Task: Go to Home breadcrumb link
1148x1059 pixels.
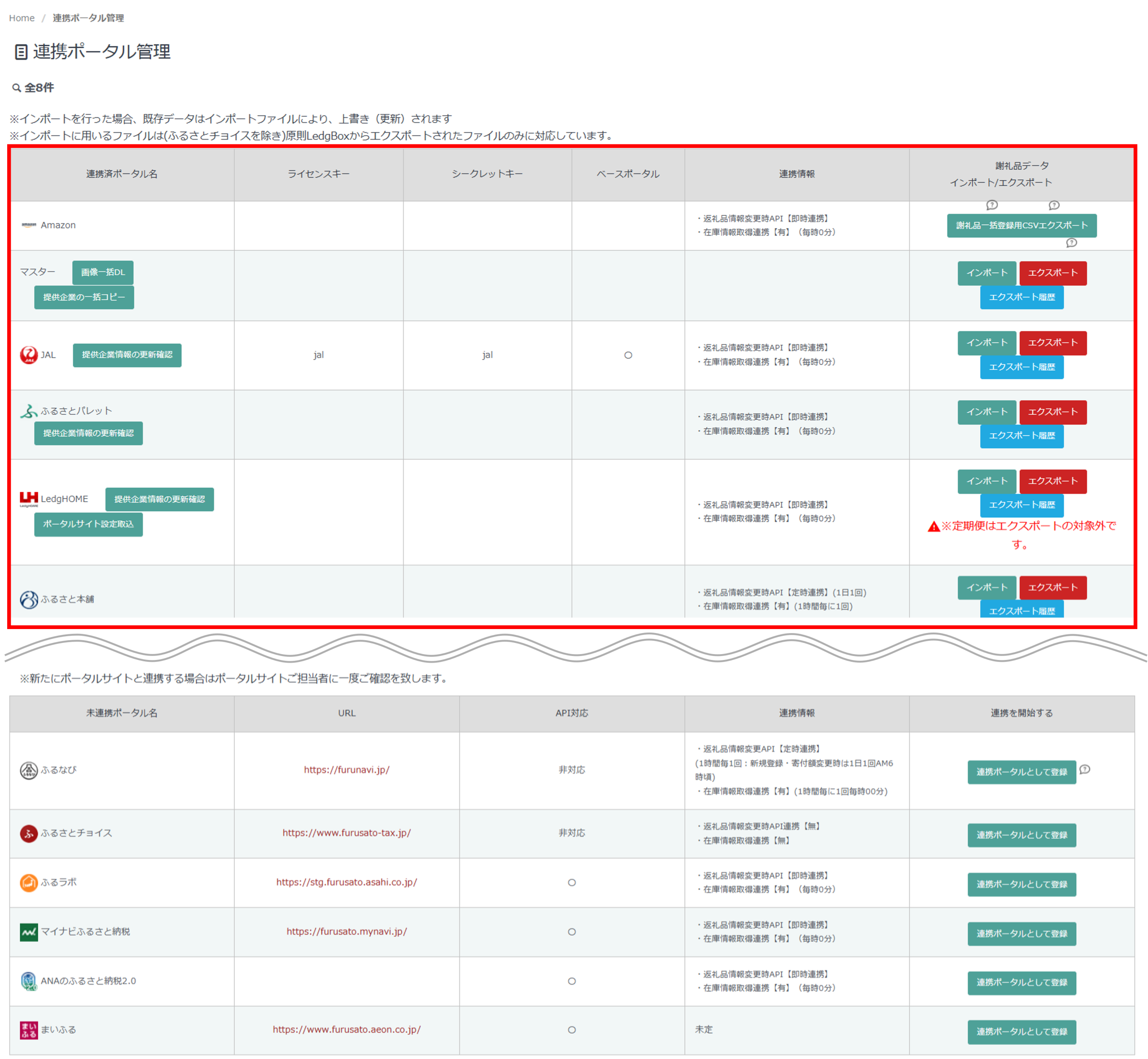Action: 22,18
